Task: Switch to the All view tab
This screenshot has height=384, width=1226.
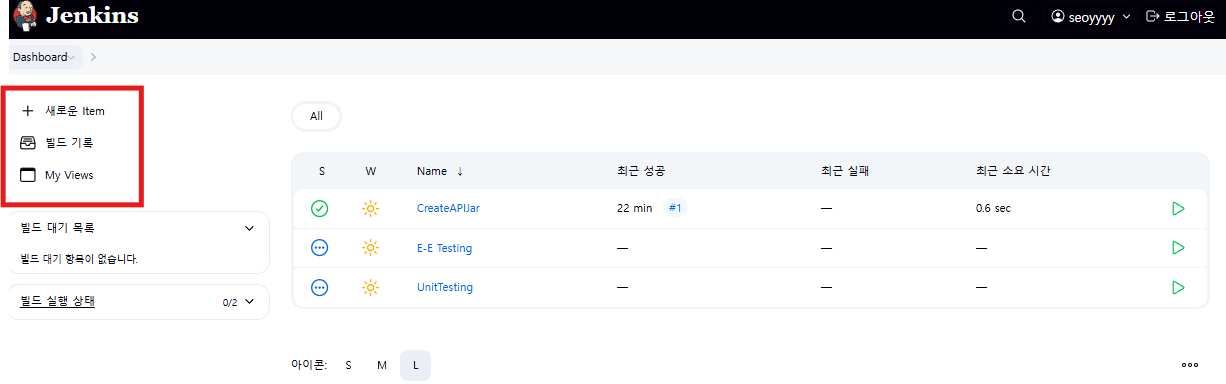Action: [316, 116]
